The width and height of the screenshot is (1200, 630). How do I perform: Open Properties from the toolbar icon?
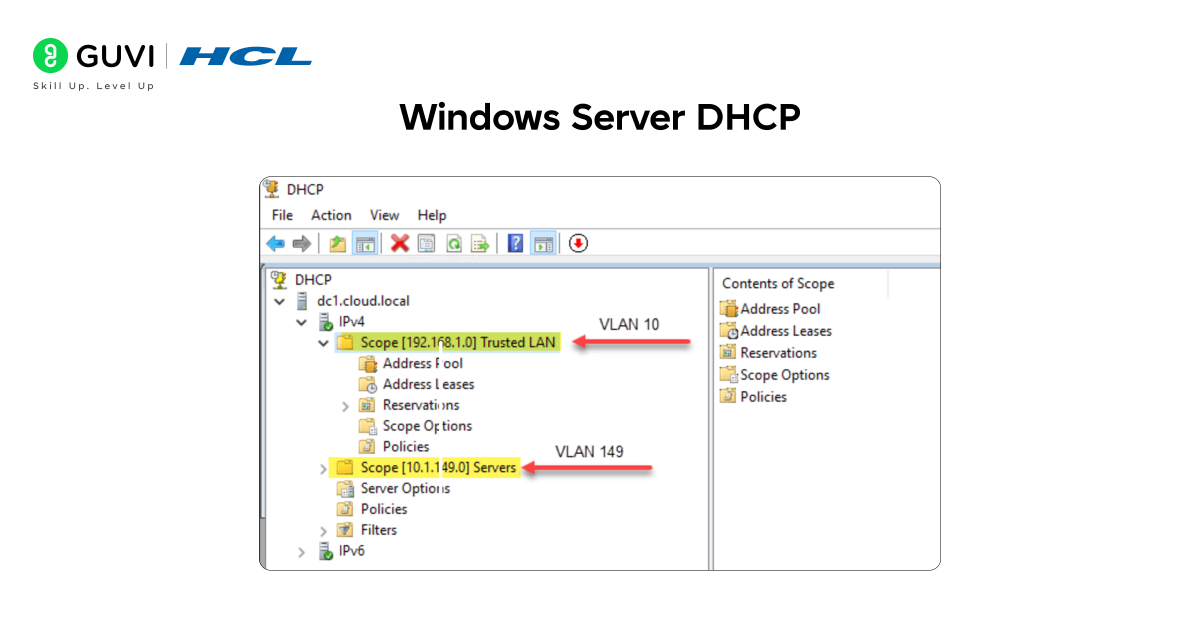[x=426, y=243]
